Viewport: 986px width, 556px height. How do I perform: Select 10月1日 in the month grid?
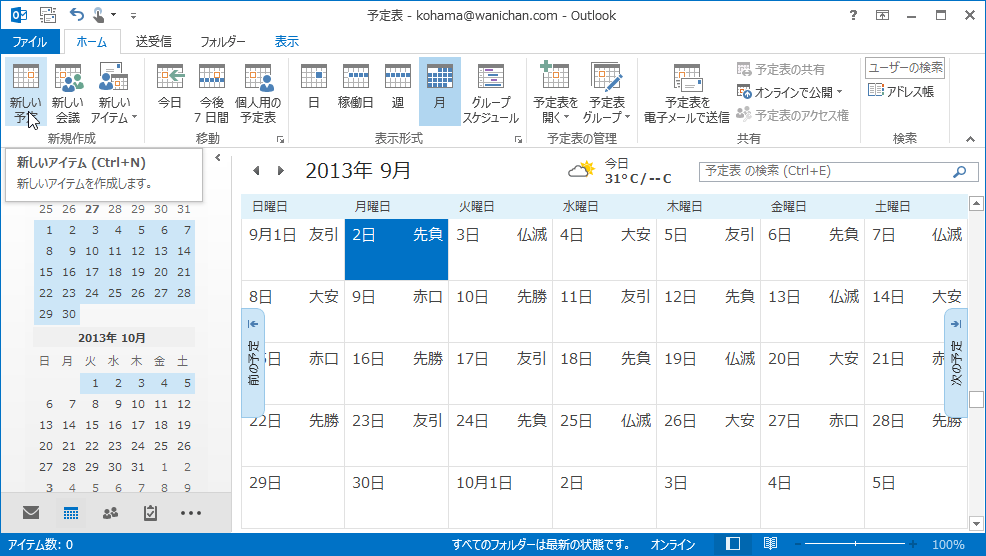click(x=501, y=498)
